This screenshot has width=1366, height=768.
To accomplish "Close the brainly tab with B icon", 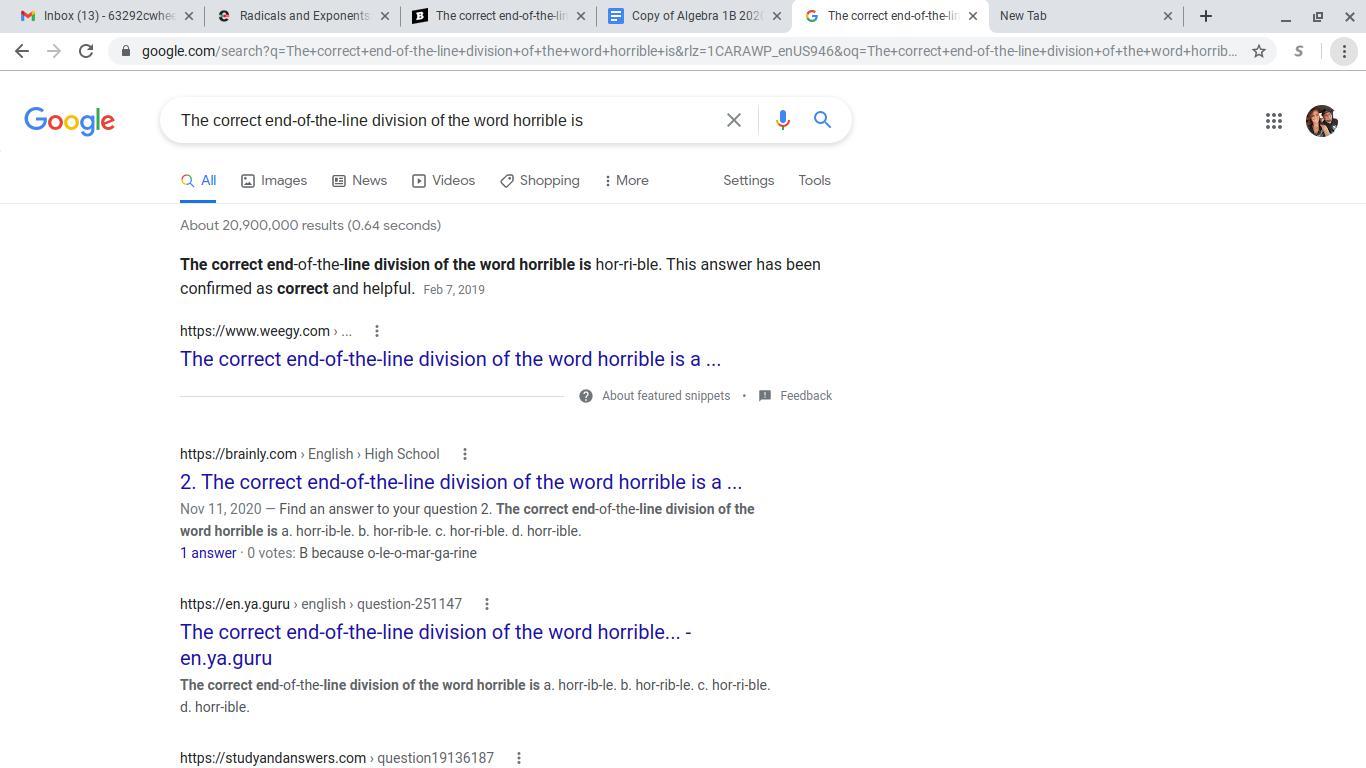I will click(x=581, y=16).
